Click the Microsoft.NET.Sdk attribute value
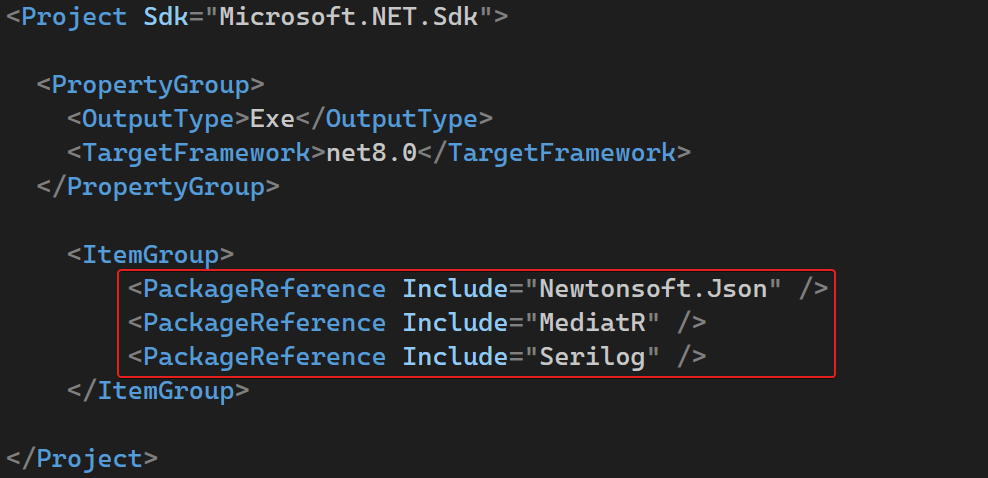The image size is (988, 478). coord(348,18)
